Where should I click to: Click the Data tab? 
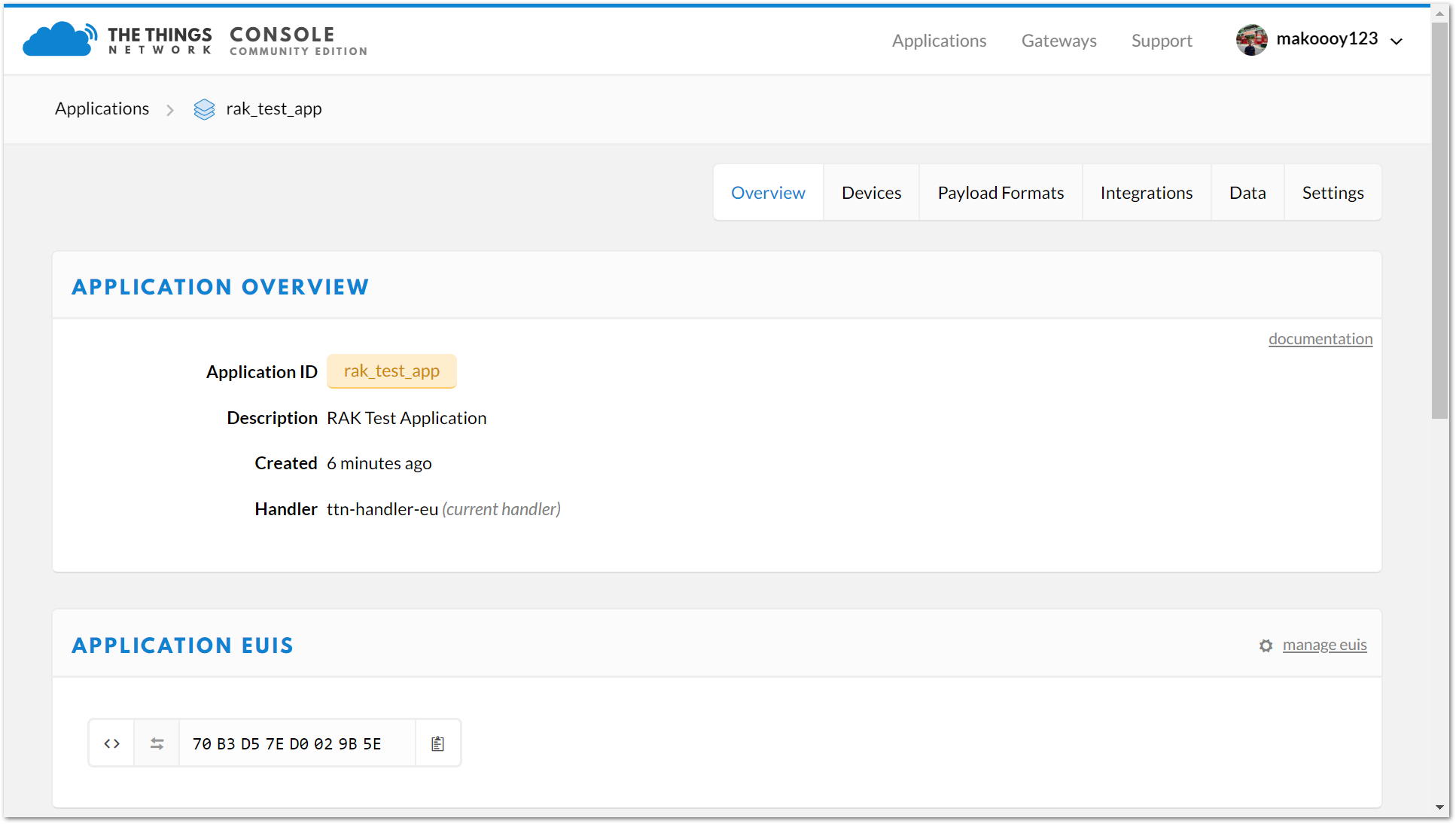1247,192
